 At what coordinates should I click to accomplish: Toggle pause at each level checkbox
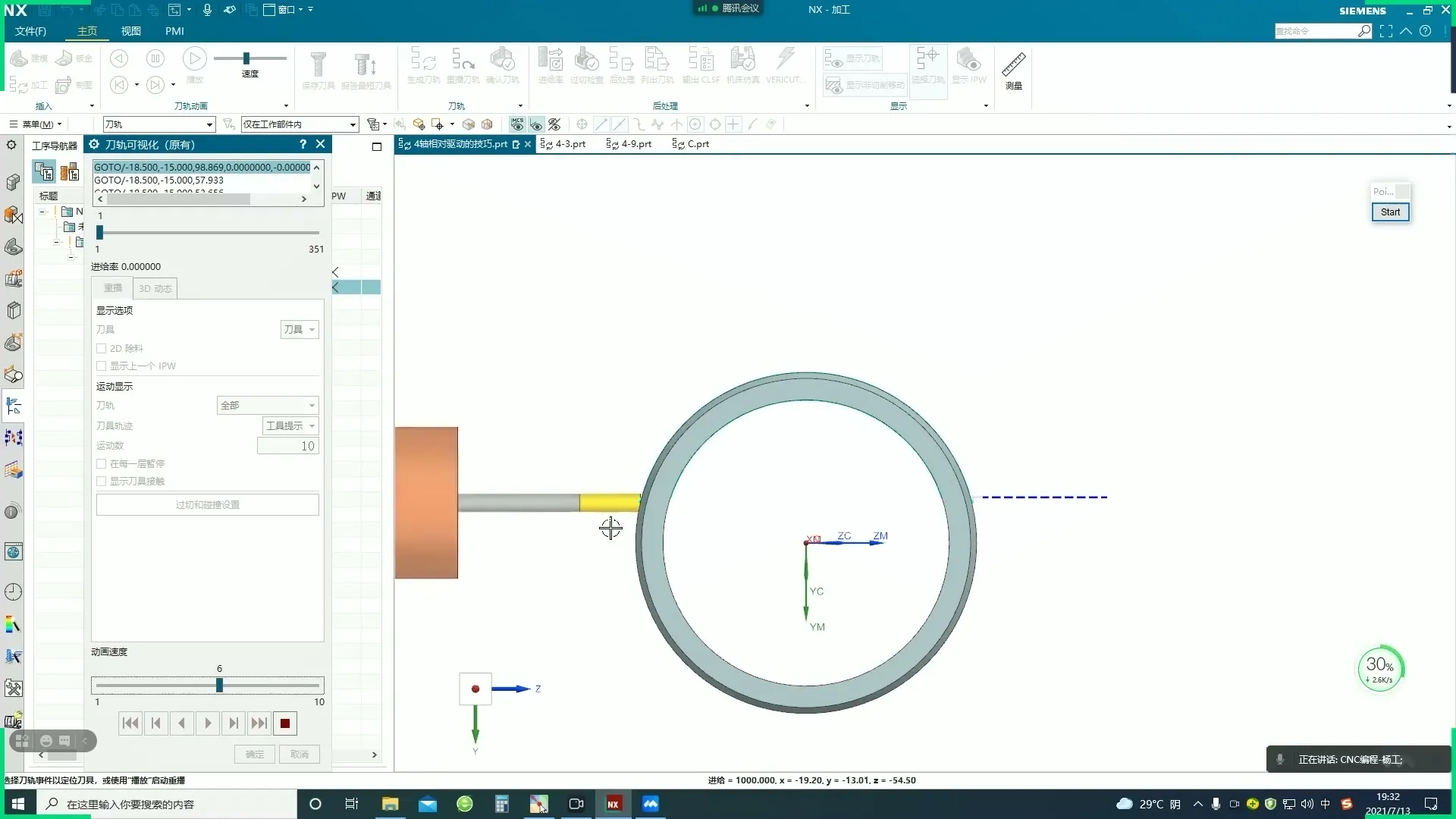point(101,464)
